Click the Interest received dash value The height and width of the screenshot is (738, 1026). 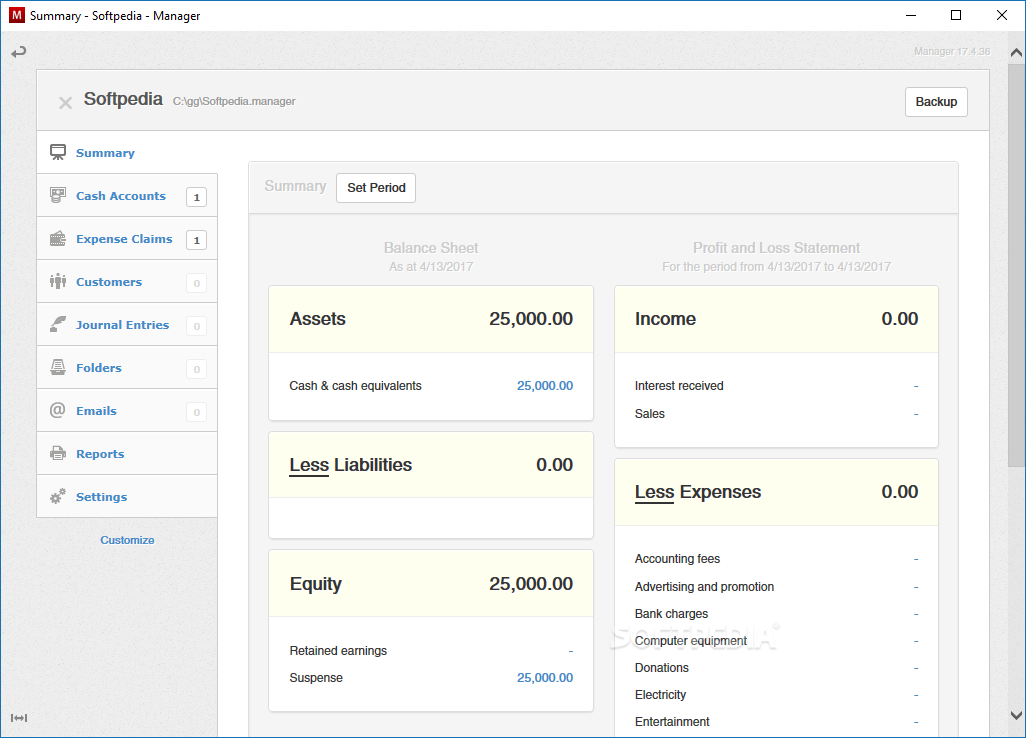click(915, 386)
